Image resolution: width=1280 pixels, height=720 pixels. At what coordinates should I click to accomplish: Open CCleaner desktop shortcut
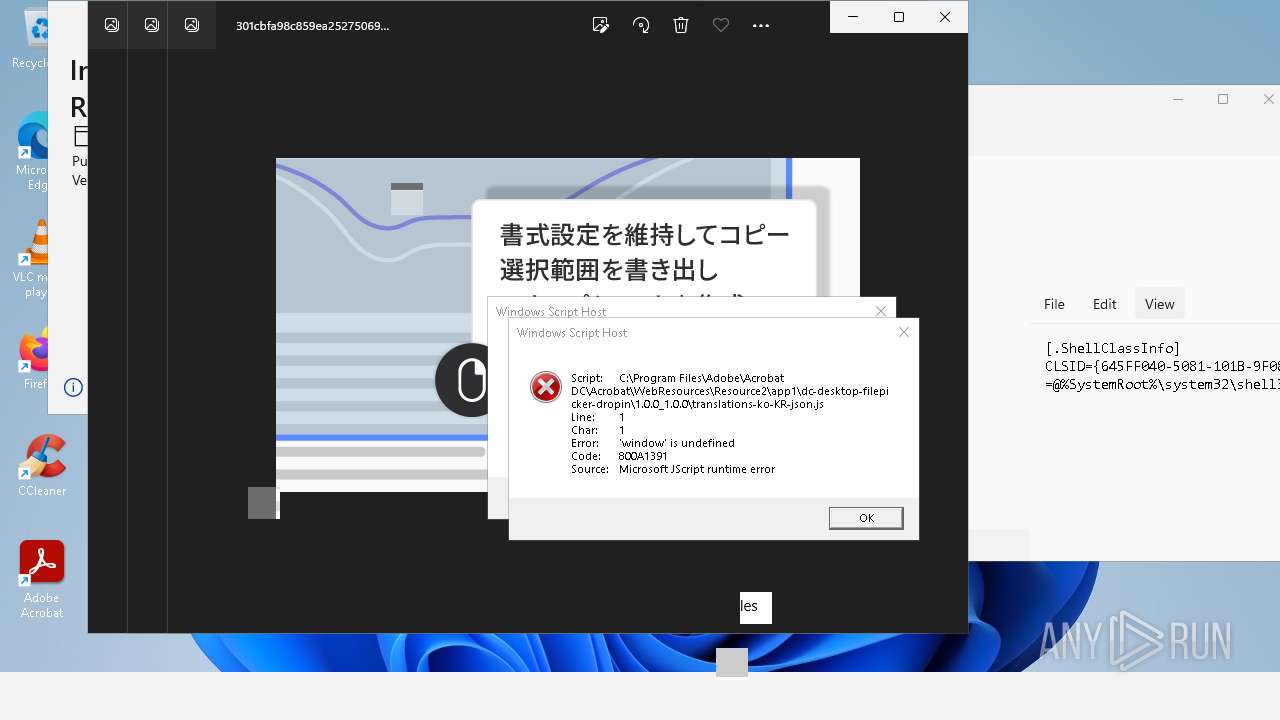tap(42, 466)
